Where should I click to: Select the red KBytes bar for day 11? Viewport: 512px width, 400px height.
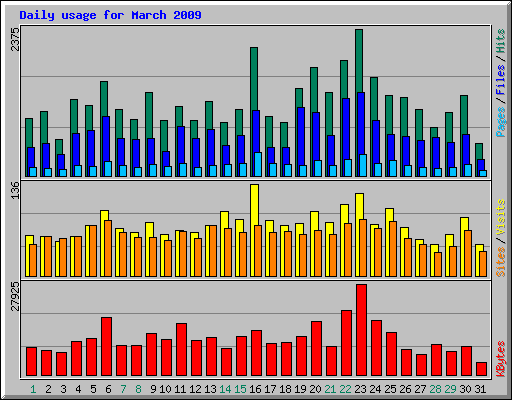coord(181,350)
